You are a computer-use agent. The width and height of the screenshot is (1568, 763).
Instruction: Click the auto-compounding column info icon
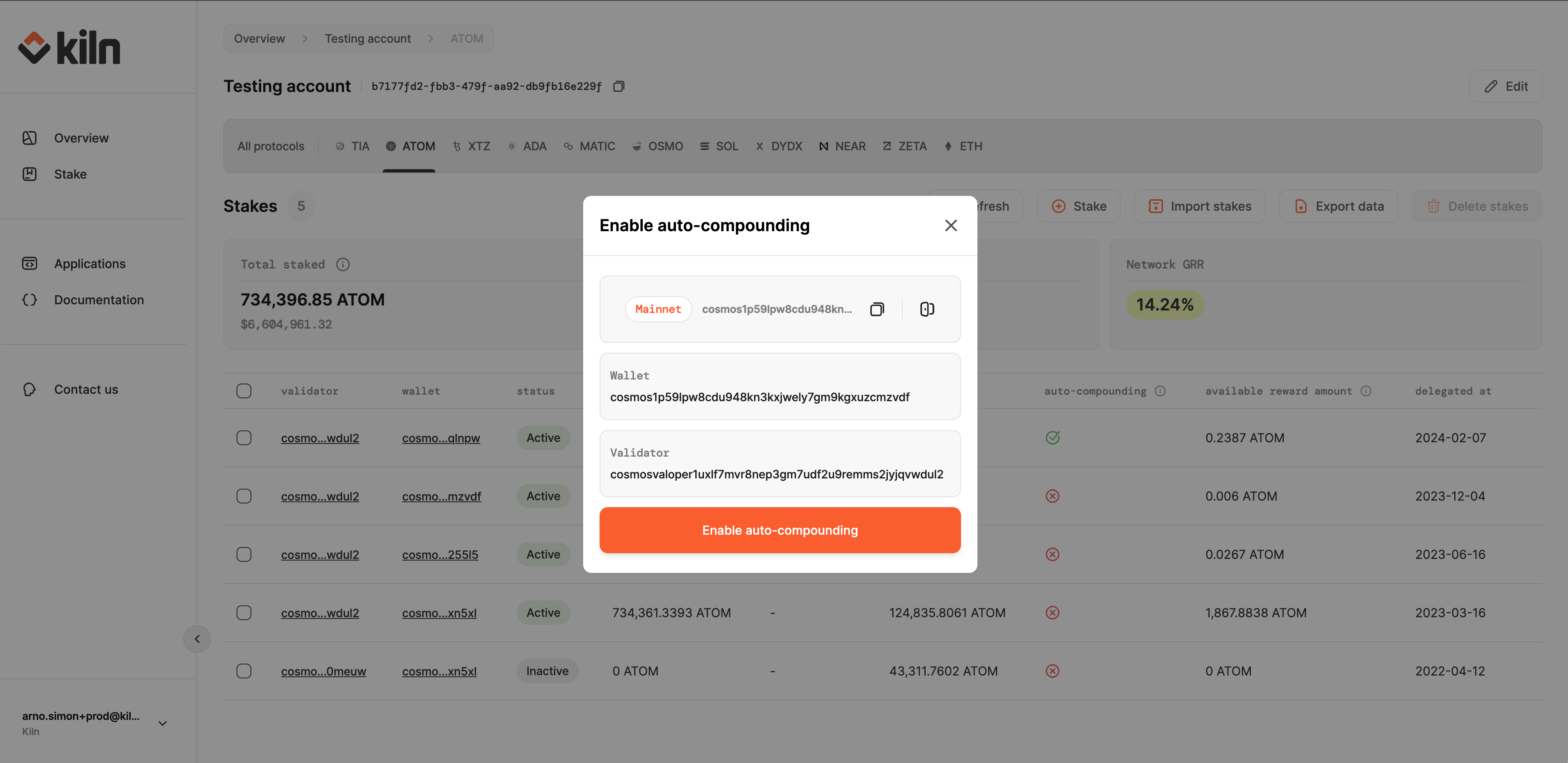click(x=1160, y=391)
